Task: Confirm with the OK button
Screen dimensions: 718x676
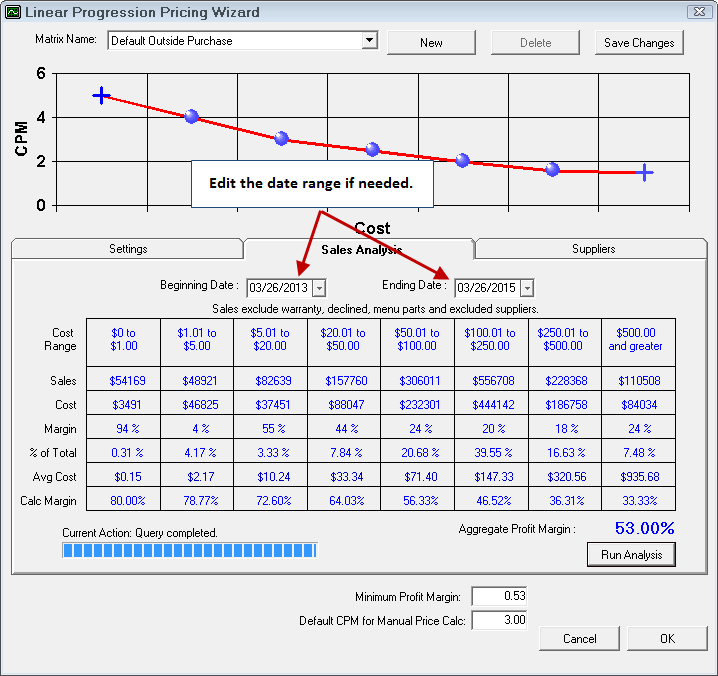Action: pyautogui.click(x=667, y=638)
